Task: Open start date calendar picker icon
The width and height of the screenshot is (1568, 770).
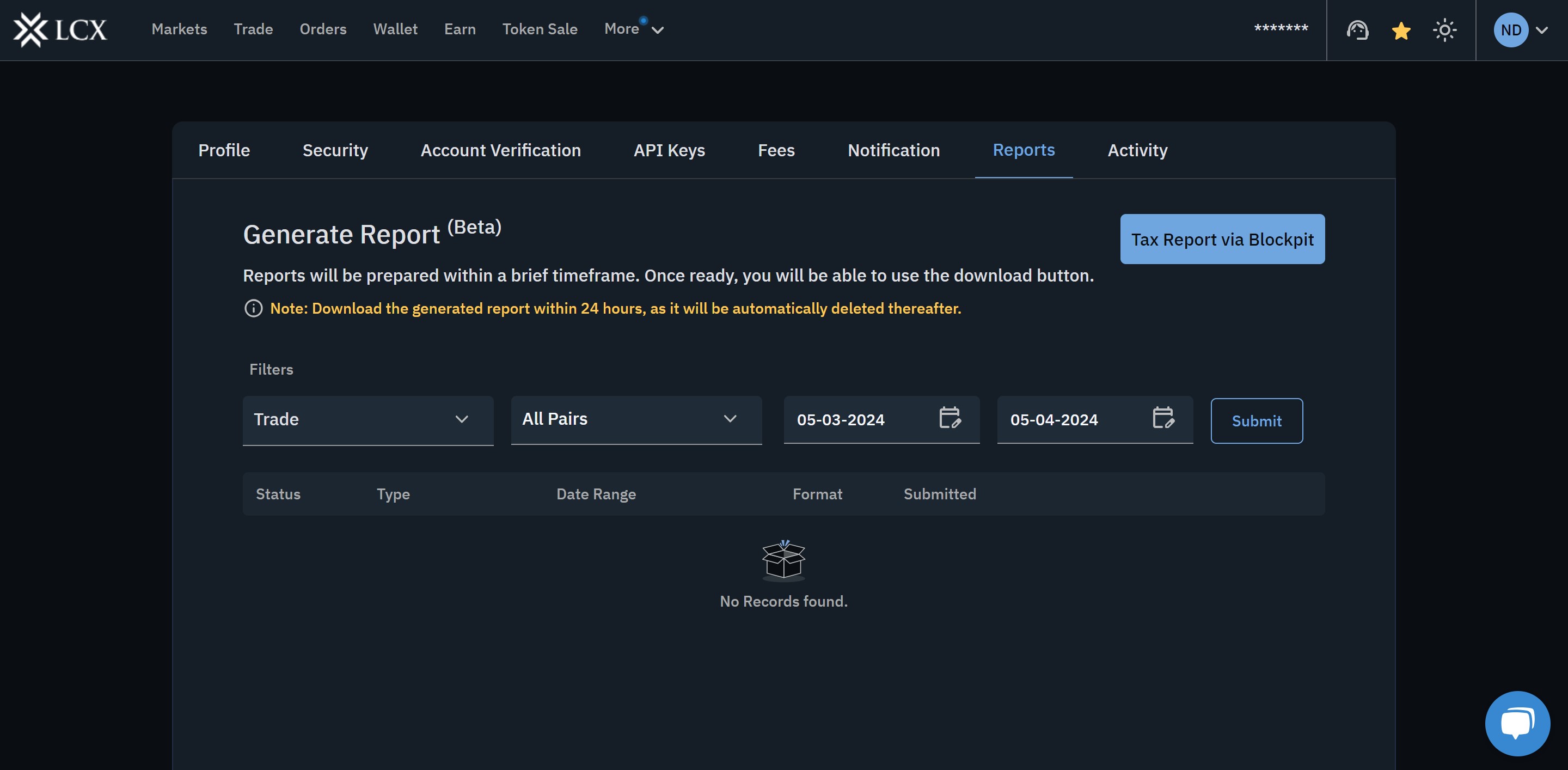Action: [949, 418]
